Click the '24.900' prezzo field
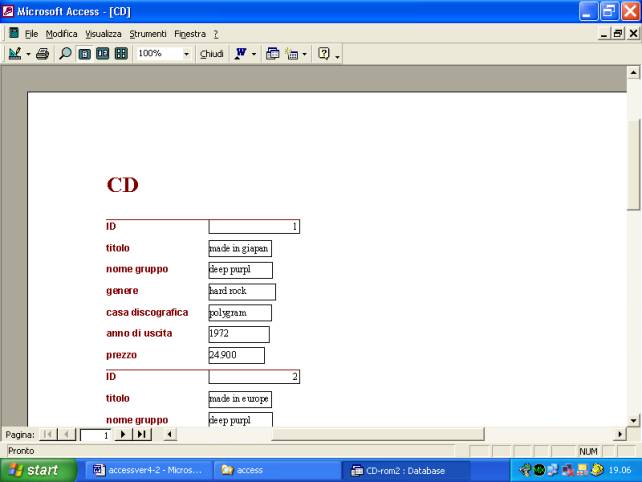The width and height of the screenshot is (642, 482). pyautogui.click(x=237, y=355)
